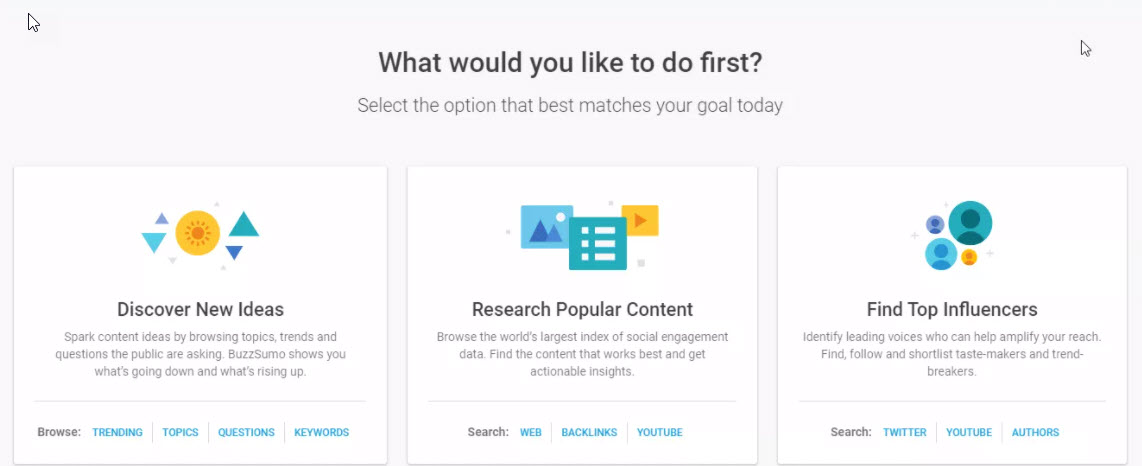Click the Discover New Ideas heading
1142x466 pixels.
coord(200,310)
